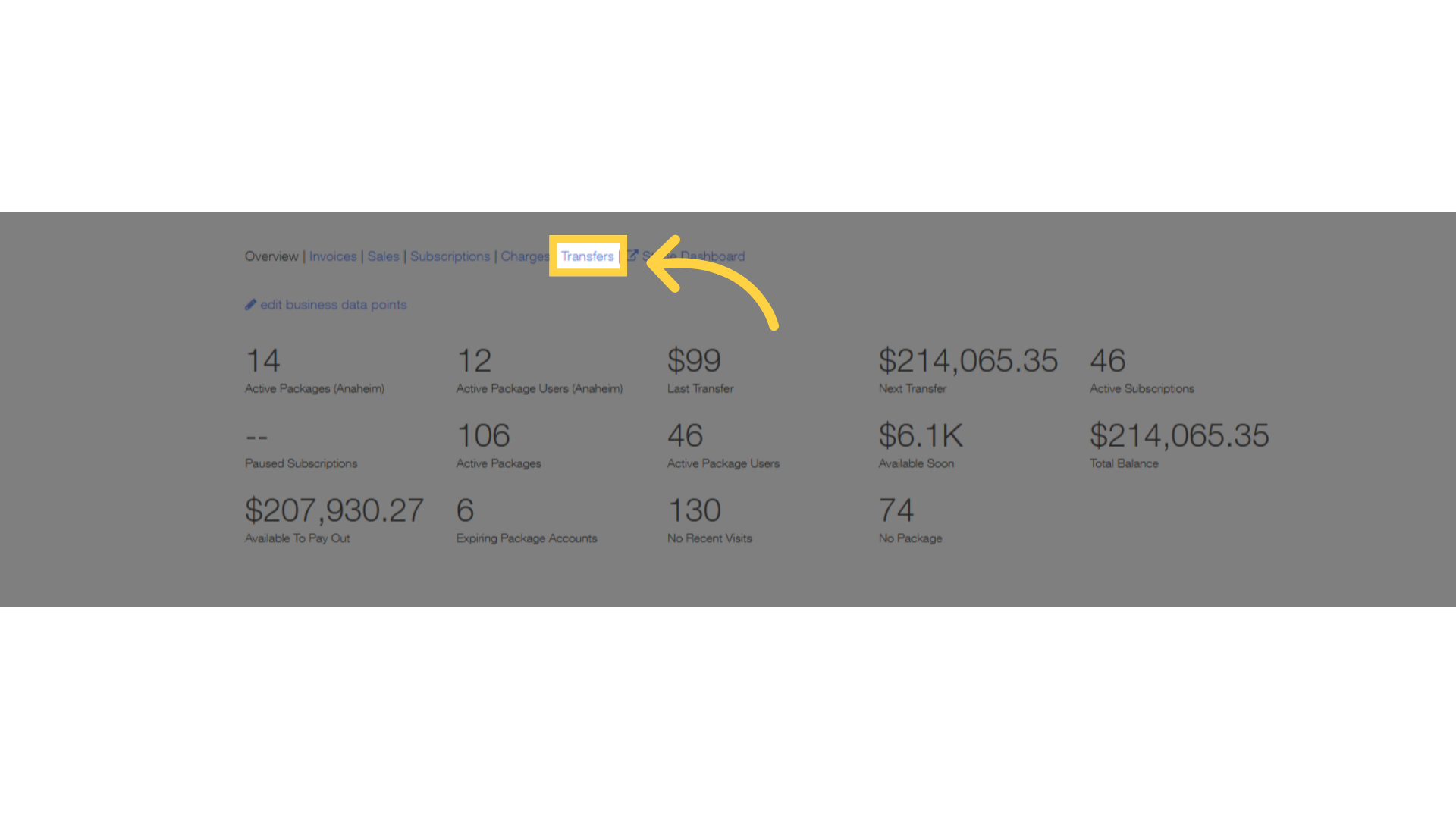
Task: Click the Paused Subscriptions label
Action: pos(300,463)
